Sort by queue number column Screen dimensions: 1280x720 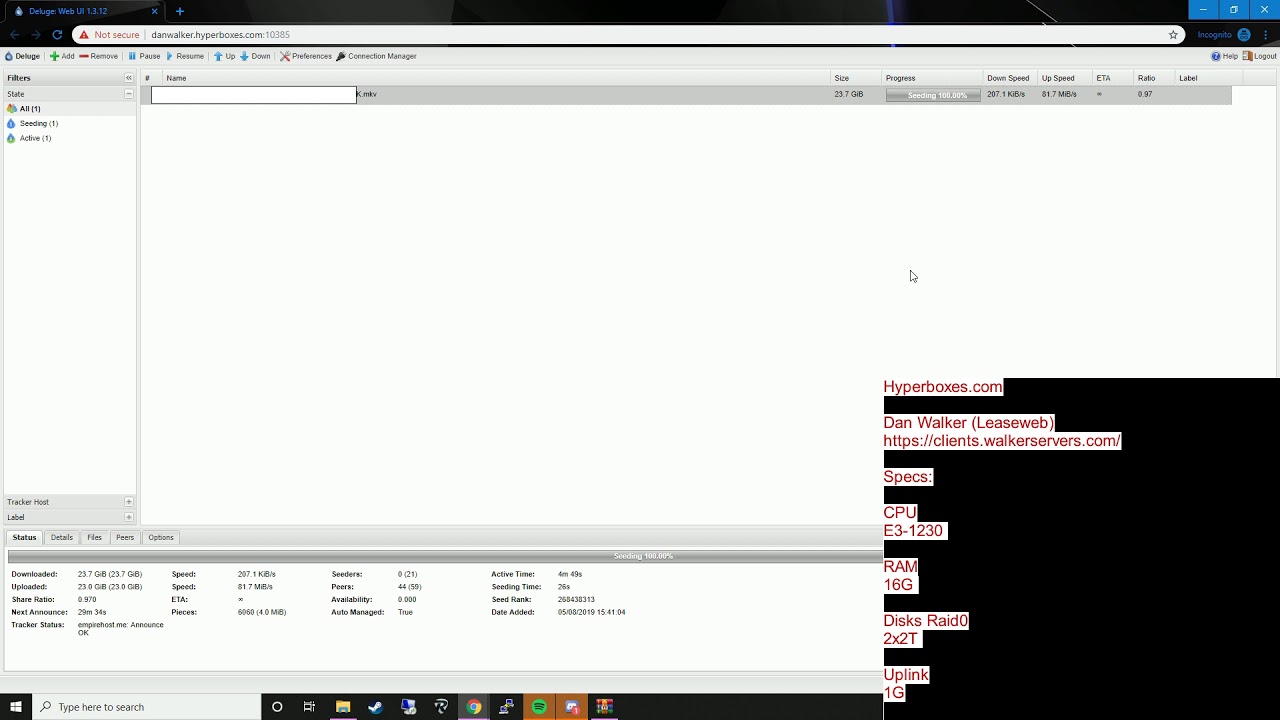pyautogui.click(x=152, y=78)
